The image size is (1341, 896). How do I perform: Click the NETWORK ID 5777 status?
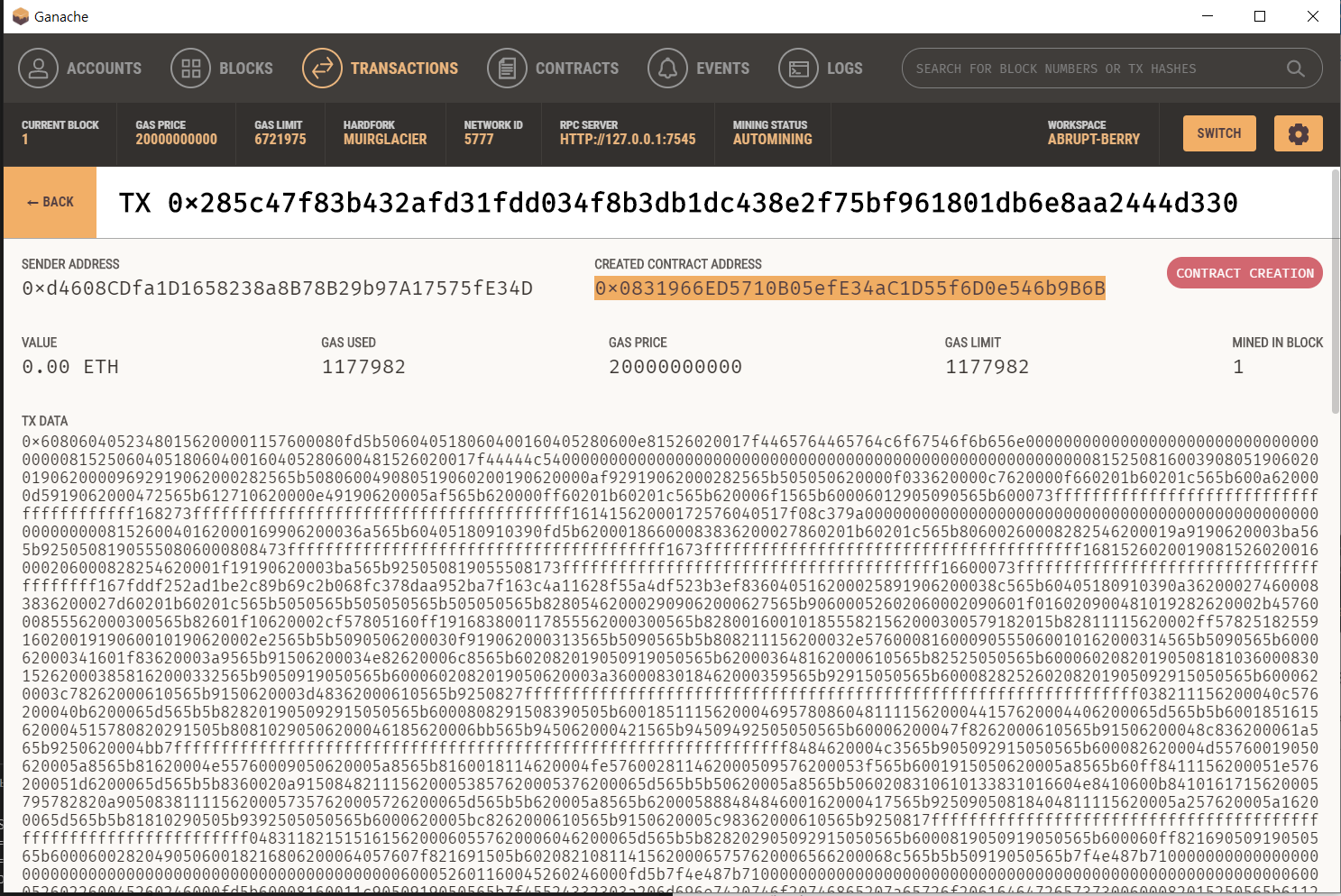pos(493,133)
